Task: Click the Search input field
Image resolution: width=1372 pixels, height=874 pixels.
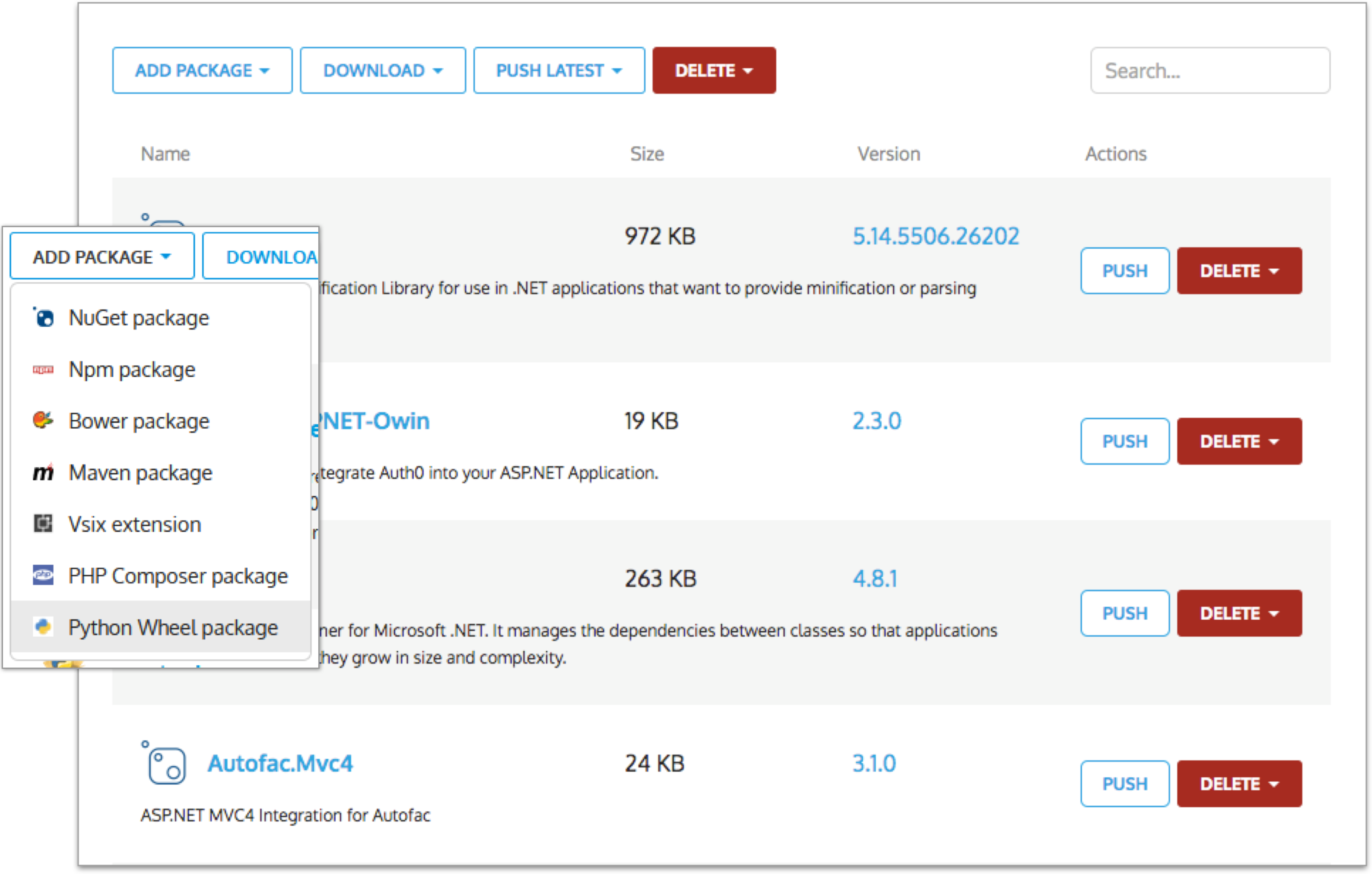Action: [x=1210, y=70]
